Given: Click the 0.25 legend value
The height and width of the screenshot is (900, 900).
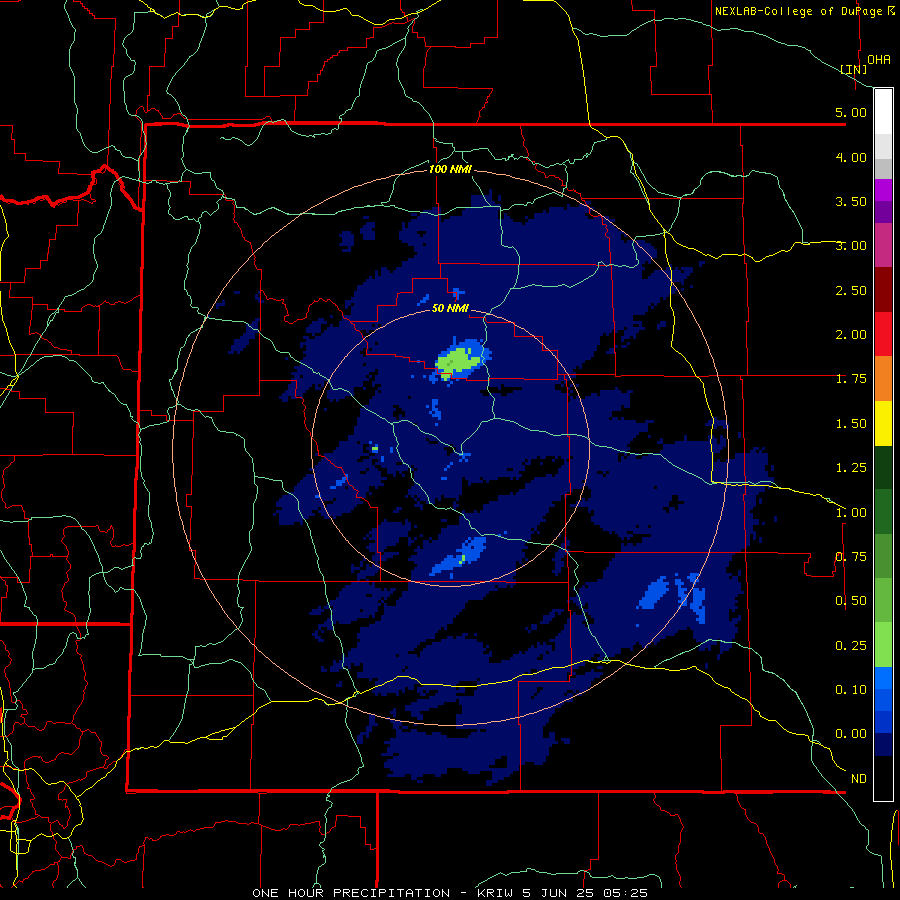Looking at the screenshot, I should pyautogui.click(x=851, y=646).
